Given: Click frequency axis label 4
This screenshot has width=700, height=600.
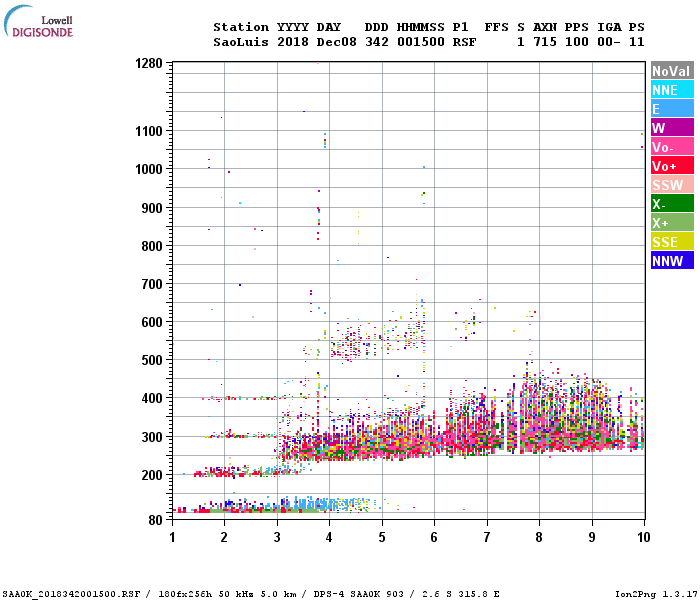Looking at the screenshot, I should tap(329, 537).
